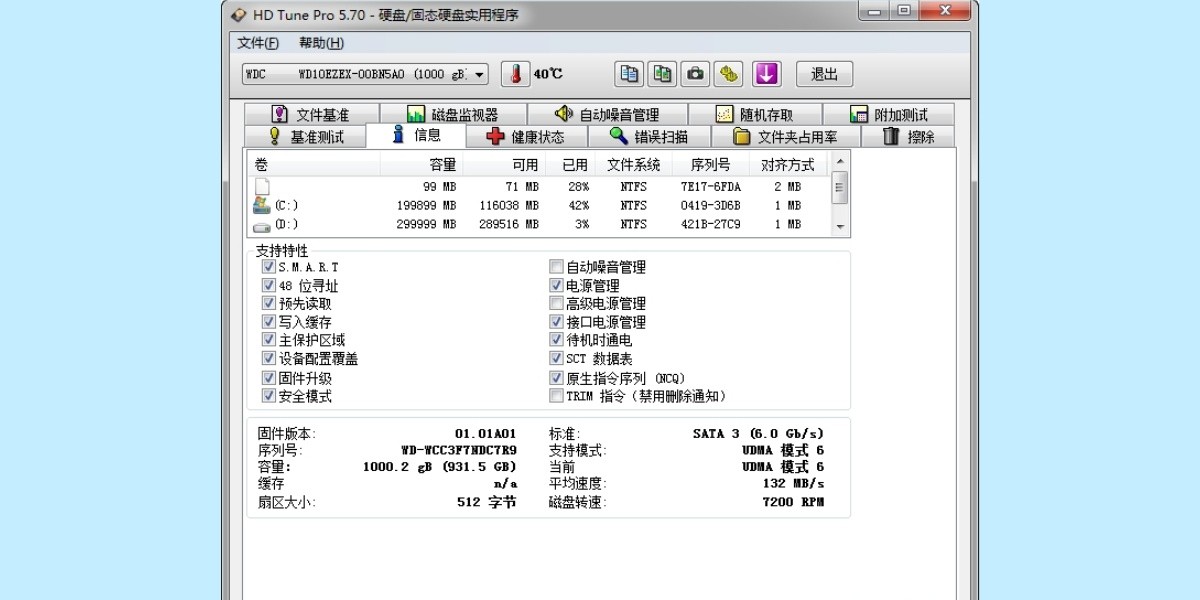Click the camera screenshot icon
This screenshot has height=600, width=1200.
pyautogui.click(x=695, y=74)
